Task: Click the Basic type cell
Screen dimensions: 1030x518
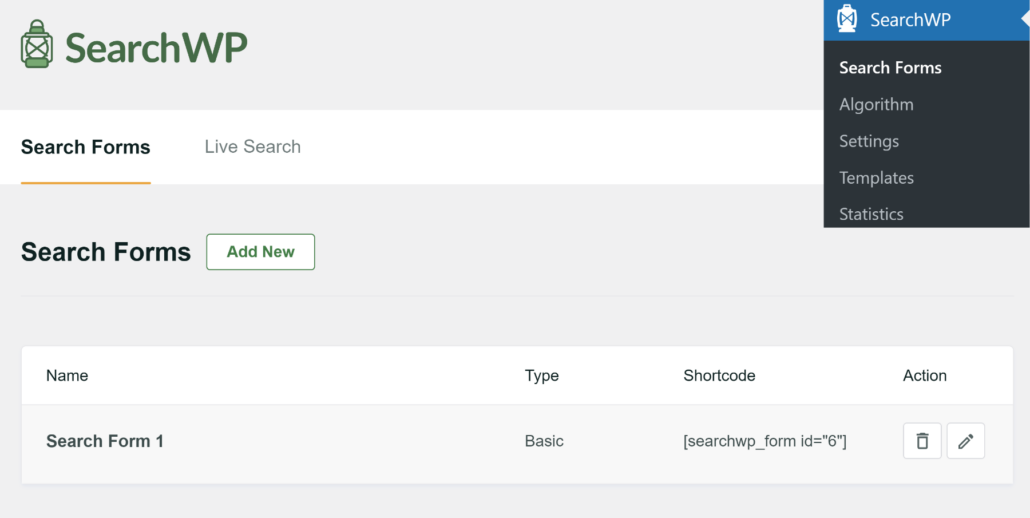Action: [544, 441]
